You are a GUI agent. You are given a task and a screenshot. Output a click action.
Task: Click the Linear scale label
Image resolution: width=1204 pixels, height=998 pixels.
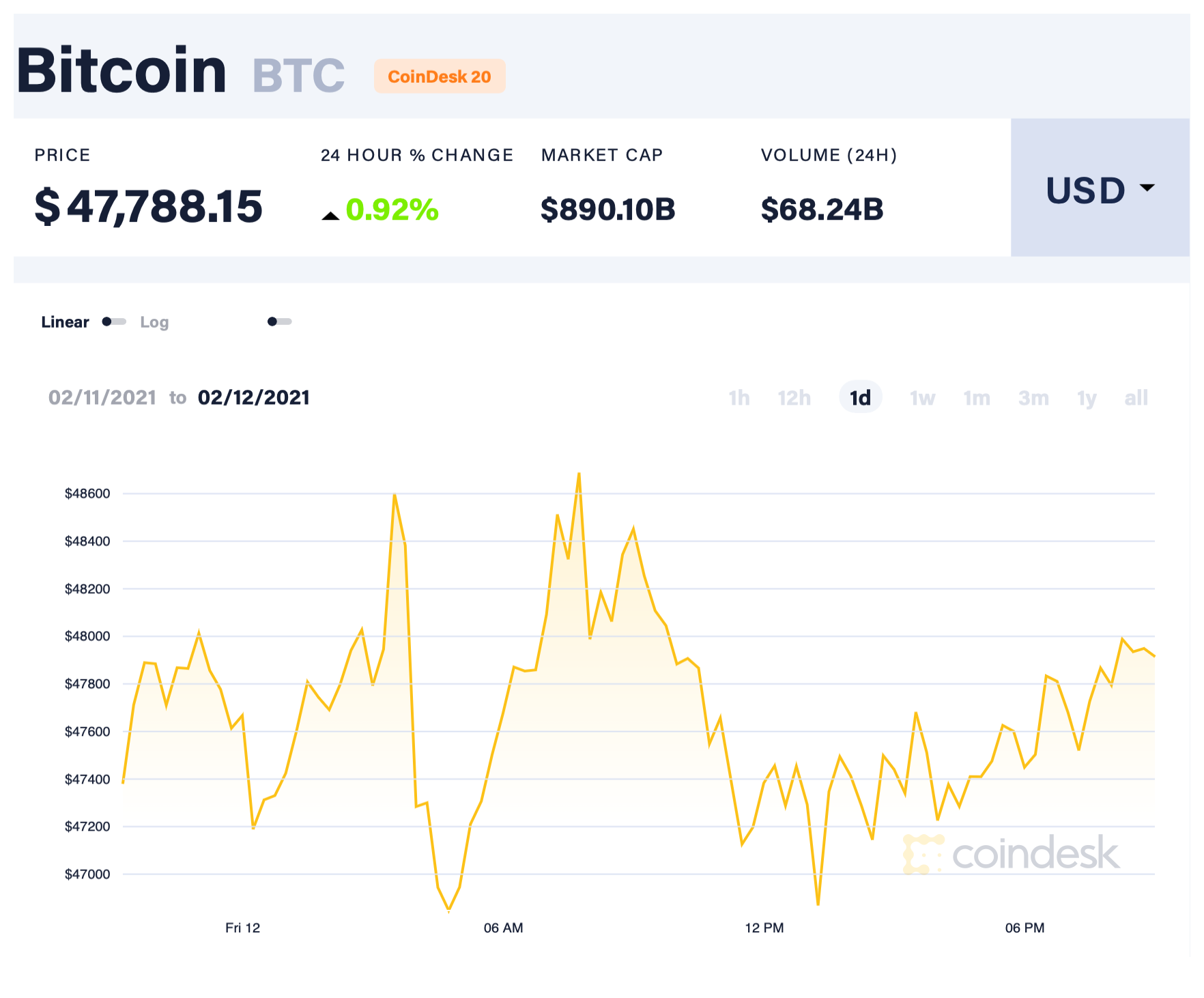pyautogui.click(x=65, y=322)
